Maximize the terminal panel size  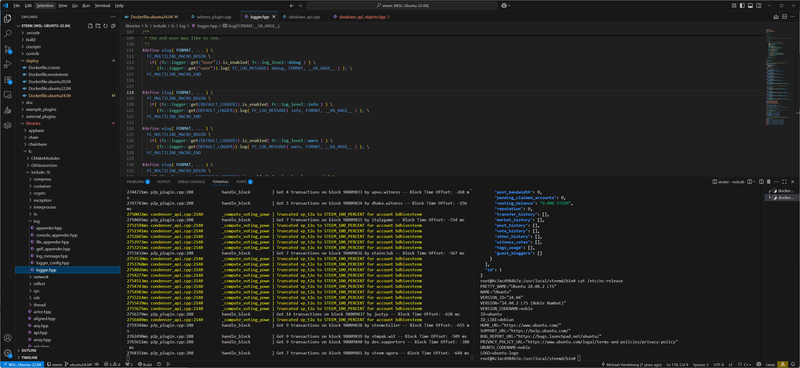[x=784, y=182]
